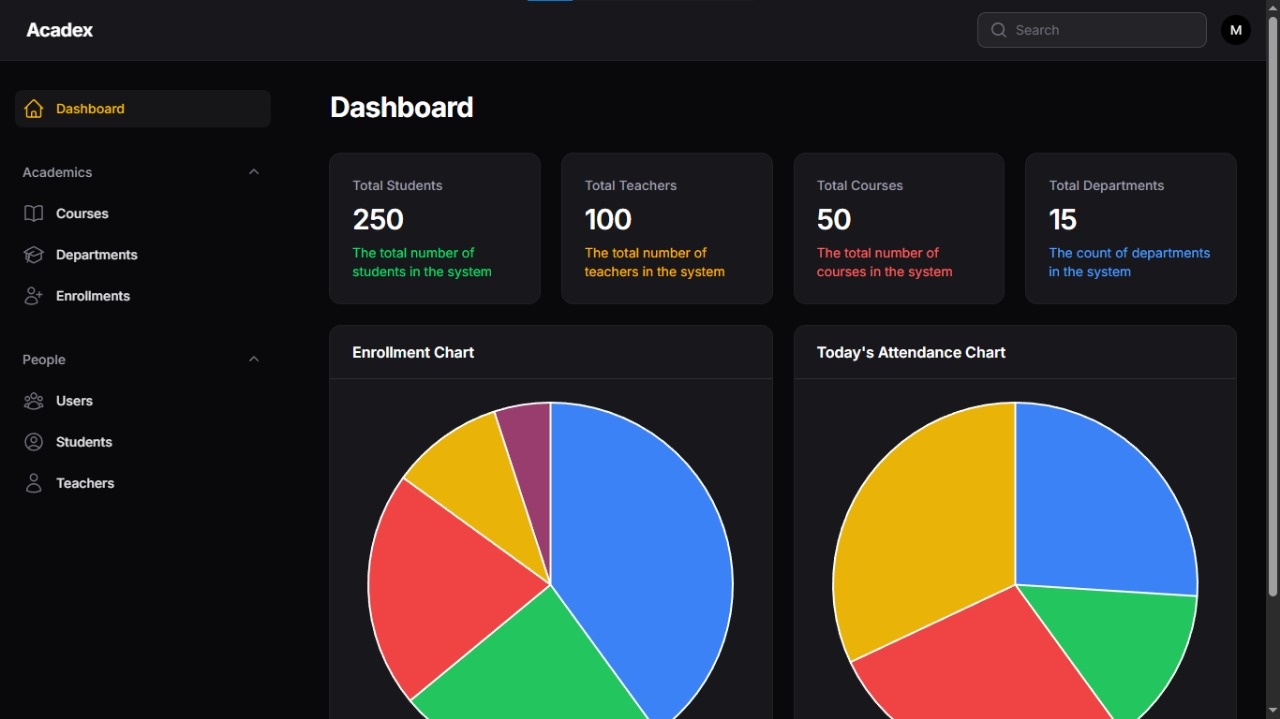The height and width of the screenshot is (719, 1280).
Task: Collapse the Academics sidebar section
Action: 253,172
